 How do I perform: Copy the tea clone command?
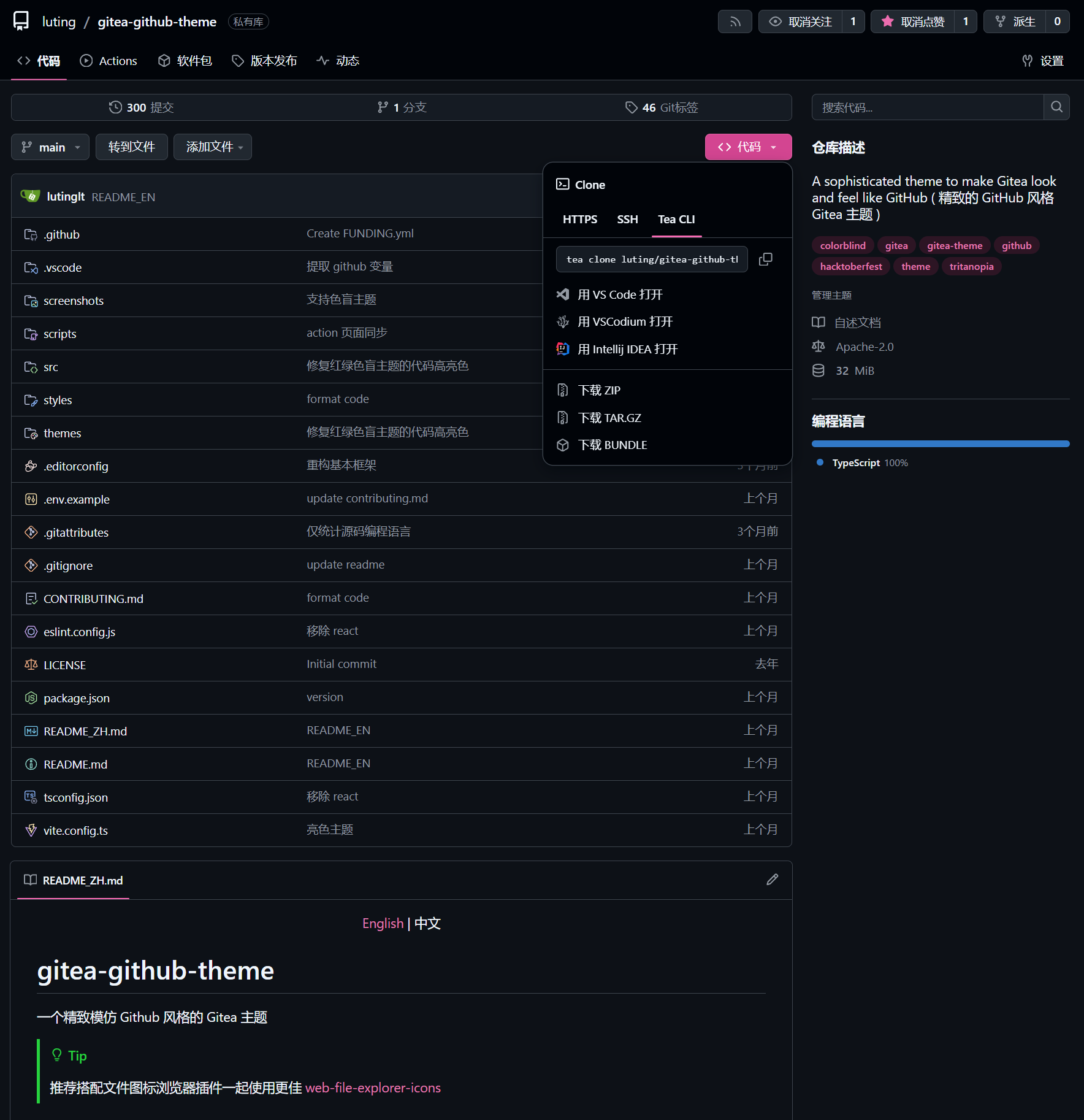click(x=765, y=259)
